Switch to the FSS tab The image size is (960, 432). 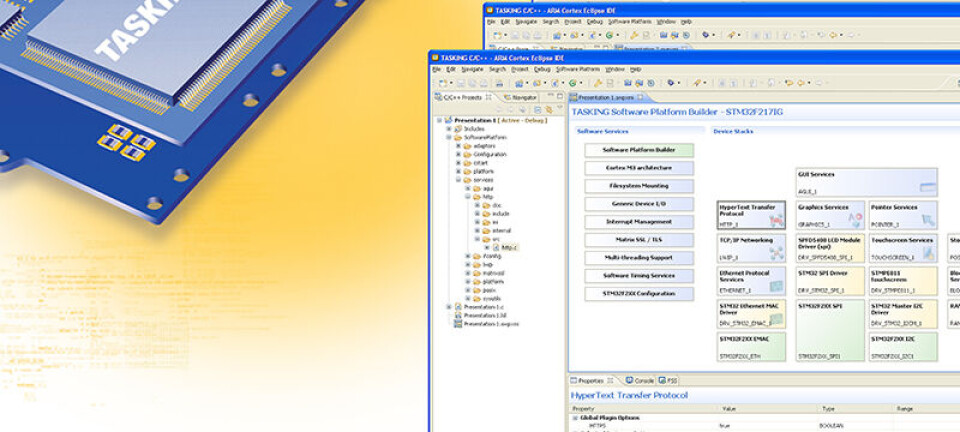669,381
